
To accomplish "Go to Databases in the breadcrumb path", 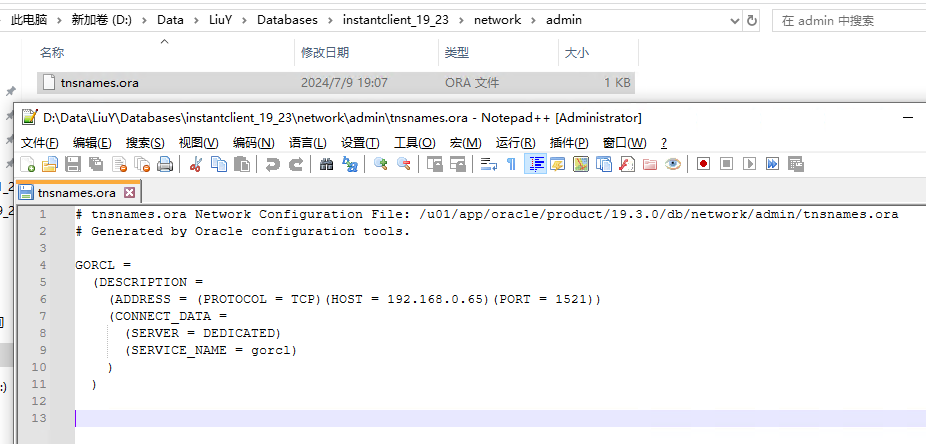I will pyautogui.click(x=287, y=20).
